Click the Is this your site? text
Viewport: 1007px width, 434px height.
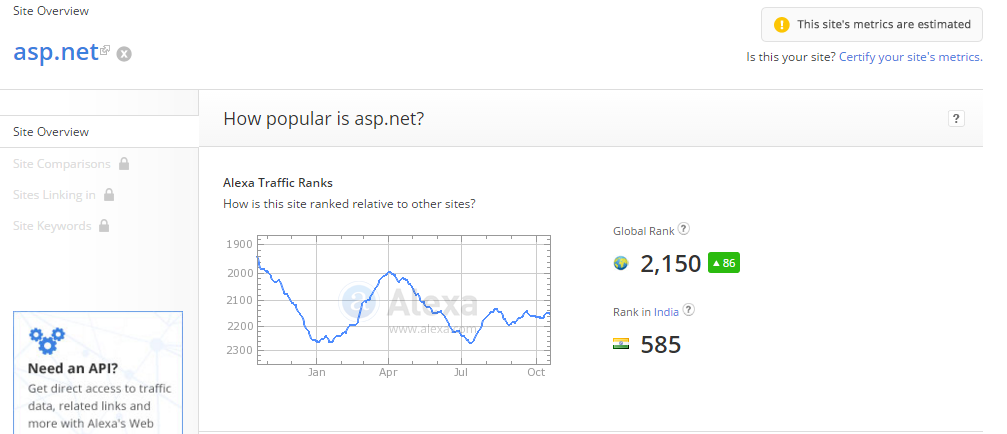(x=791, y=56)
